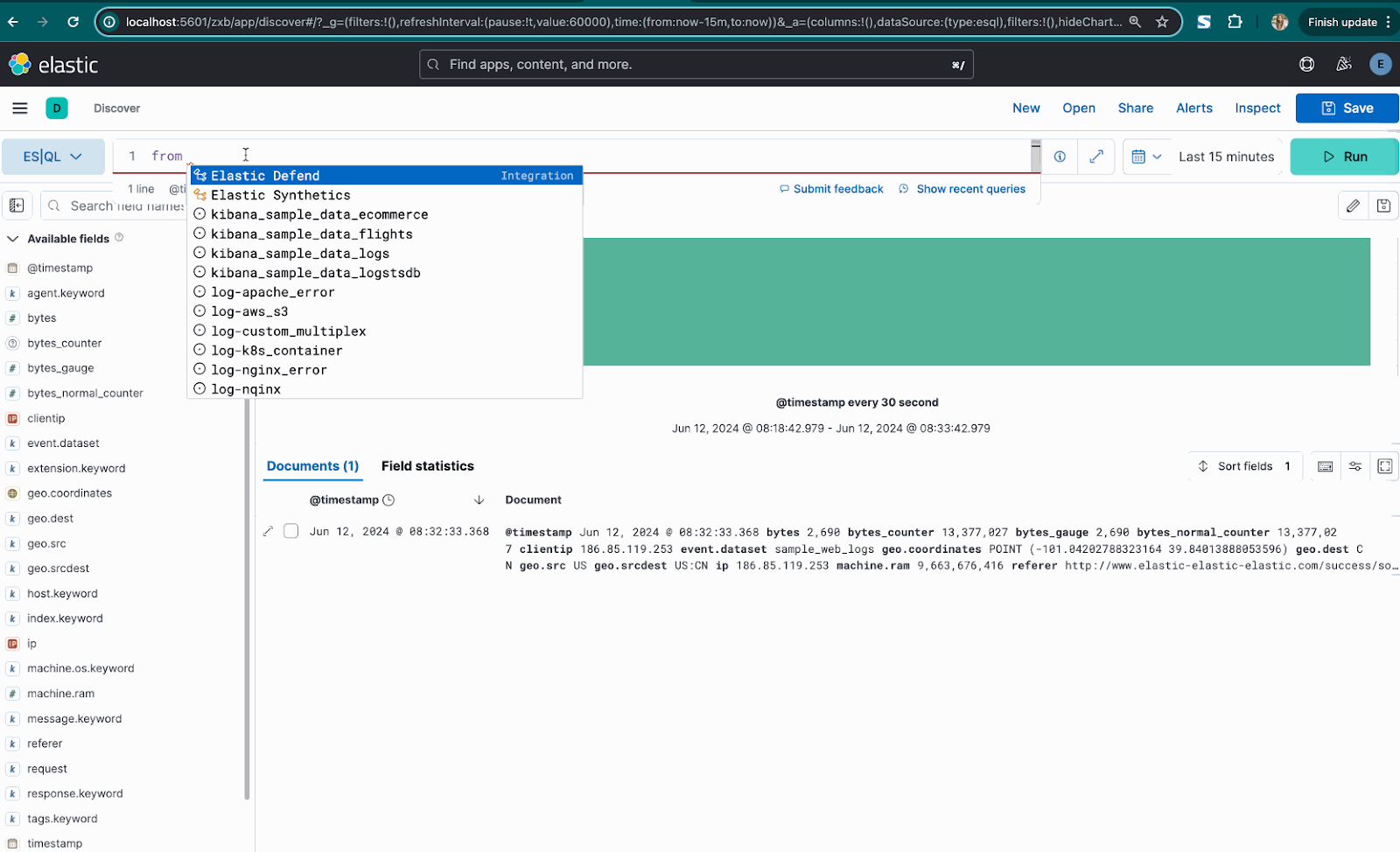Choose kibana_sample_data_ecommerce suggestion

pyautogui.click(x=385, y=214)
